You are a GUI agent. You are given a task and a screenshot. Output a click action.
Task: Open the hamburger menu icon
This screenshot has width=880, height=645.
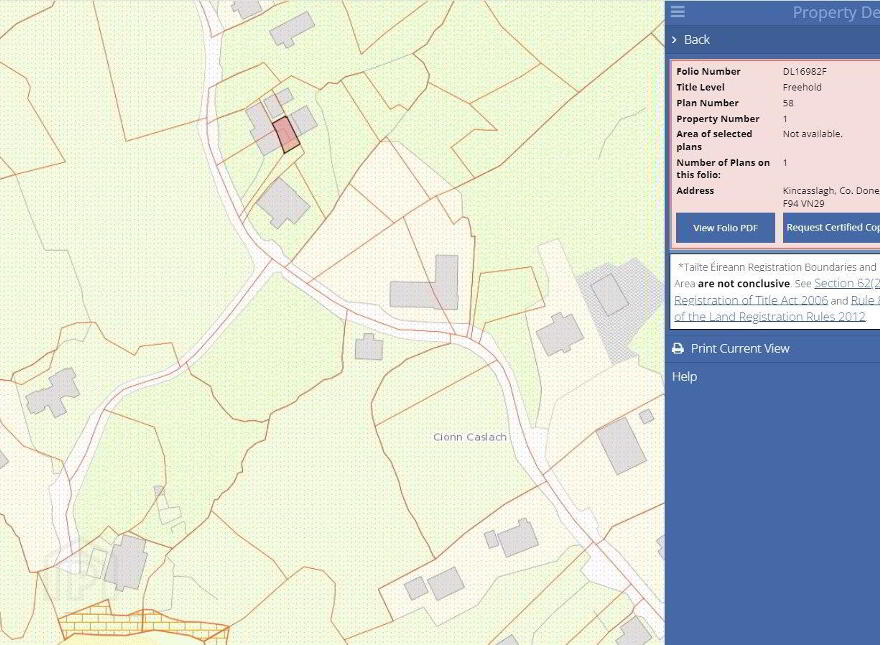677,12
